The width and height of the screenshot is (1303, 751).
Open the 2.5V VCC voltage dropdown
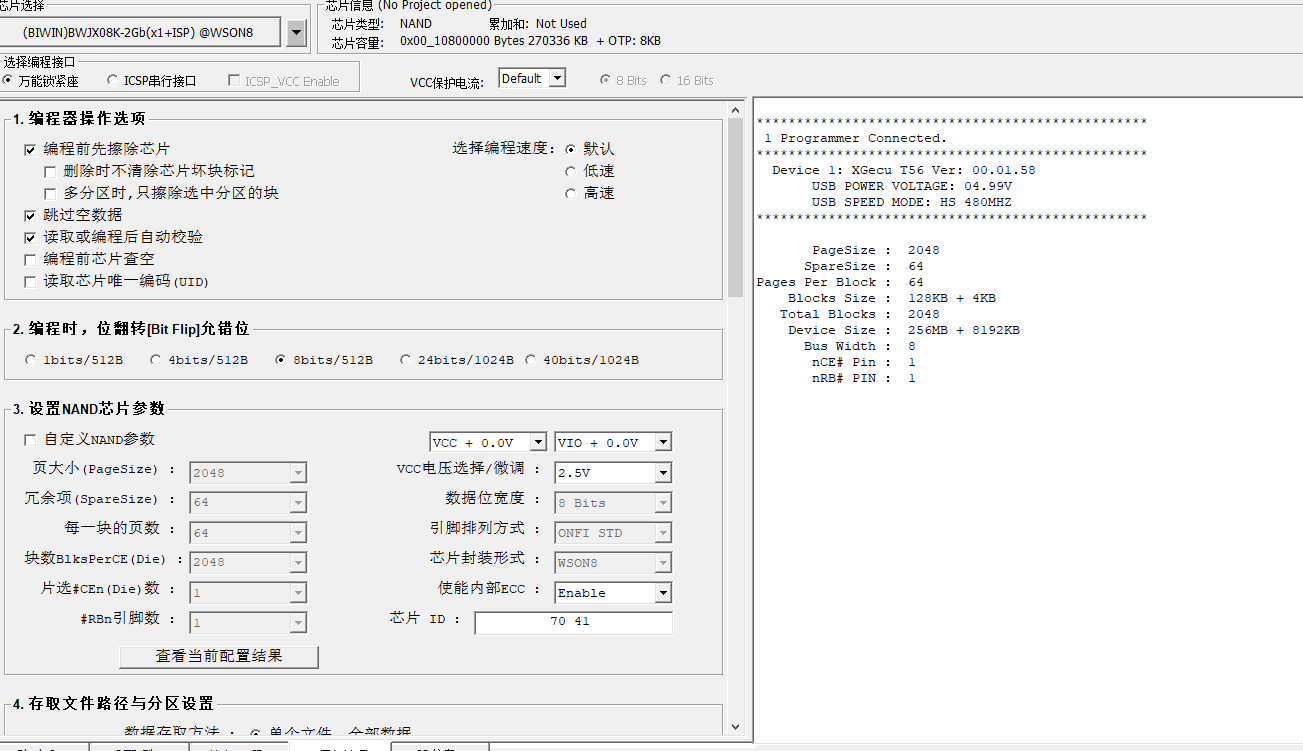click(663, 473)
